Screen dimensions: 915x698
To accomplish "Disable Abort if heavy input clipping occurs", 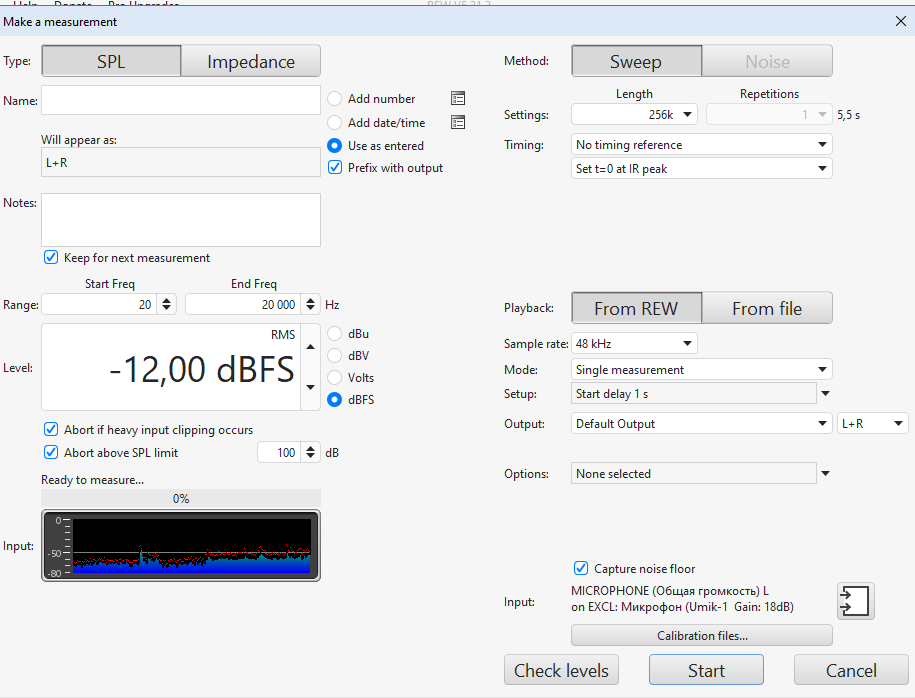I will (x=51, y=430).
